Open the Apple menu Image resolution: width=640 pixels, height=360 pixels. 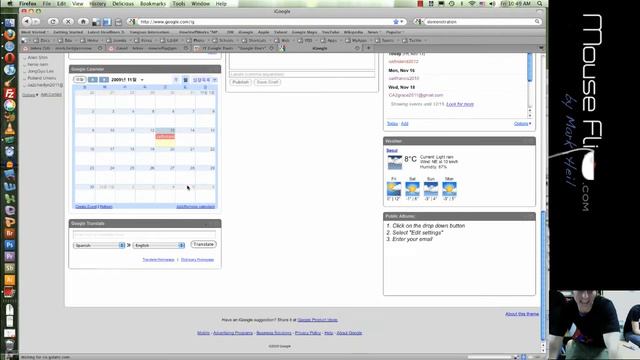[x=9, y=4]
